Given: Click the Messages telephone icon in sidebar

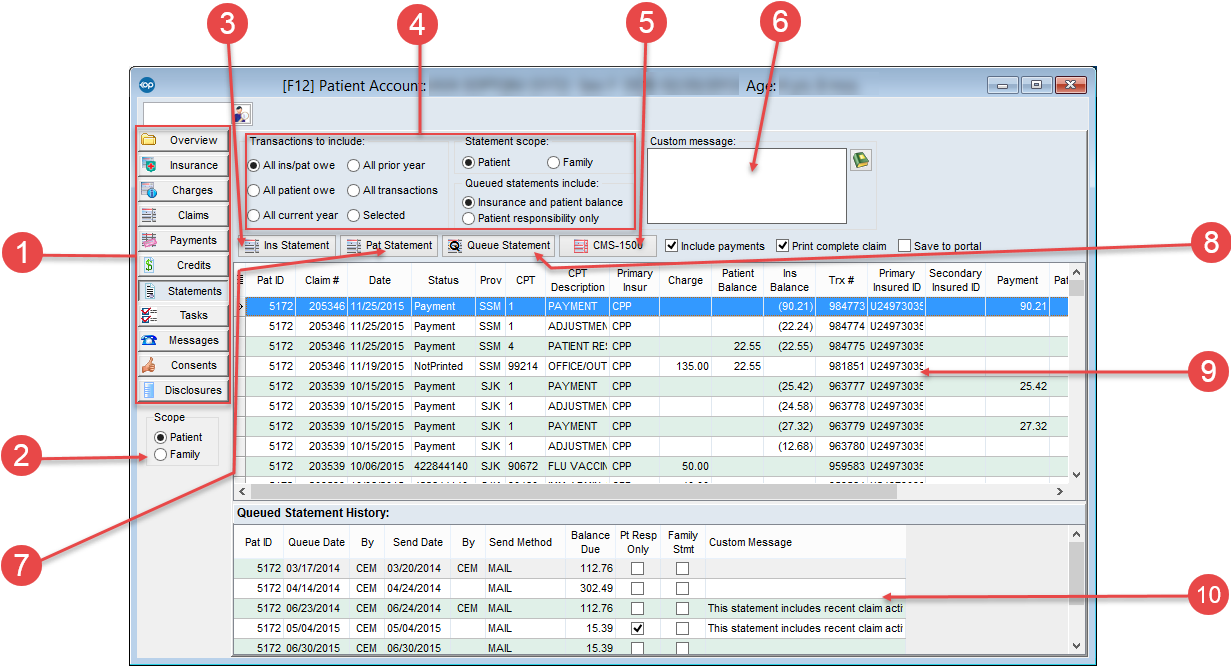Looking at the screenshot, I should [150, 340].
